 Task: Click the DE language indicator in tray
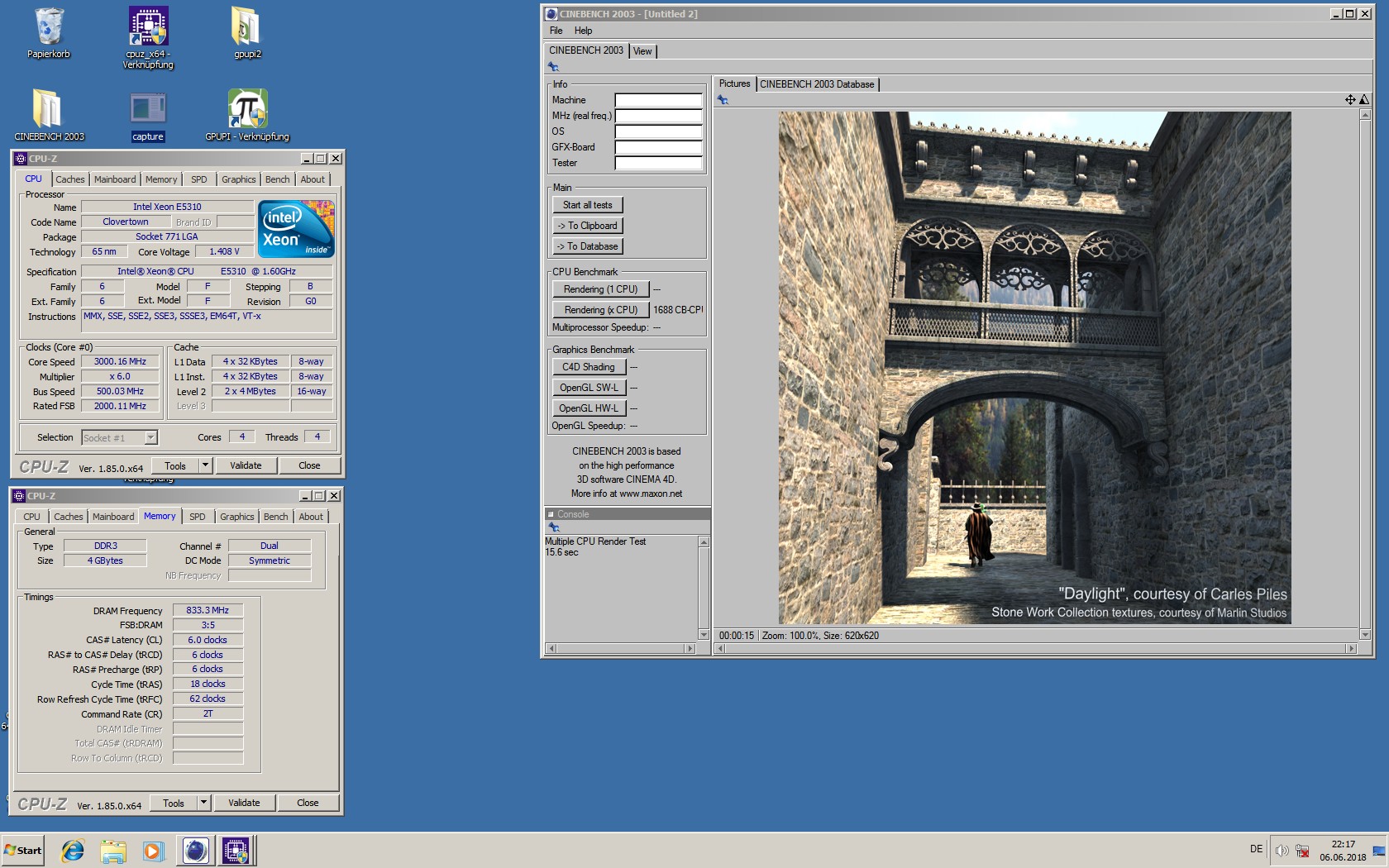[x=1256, y=849]
